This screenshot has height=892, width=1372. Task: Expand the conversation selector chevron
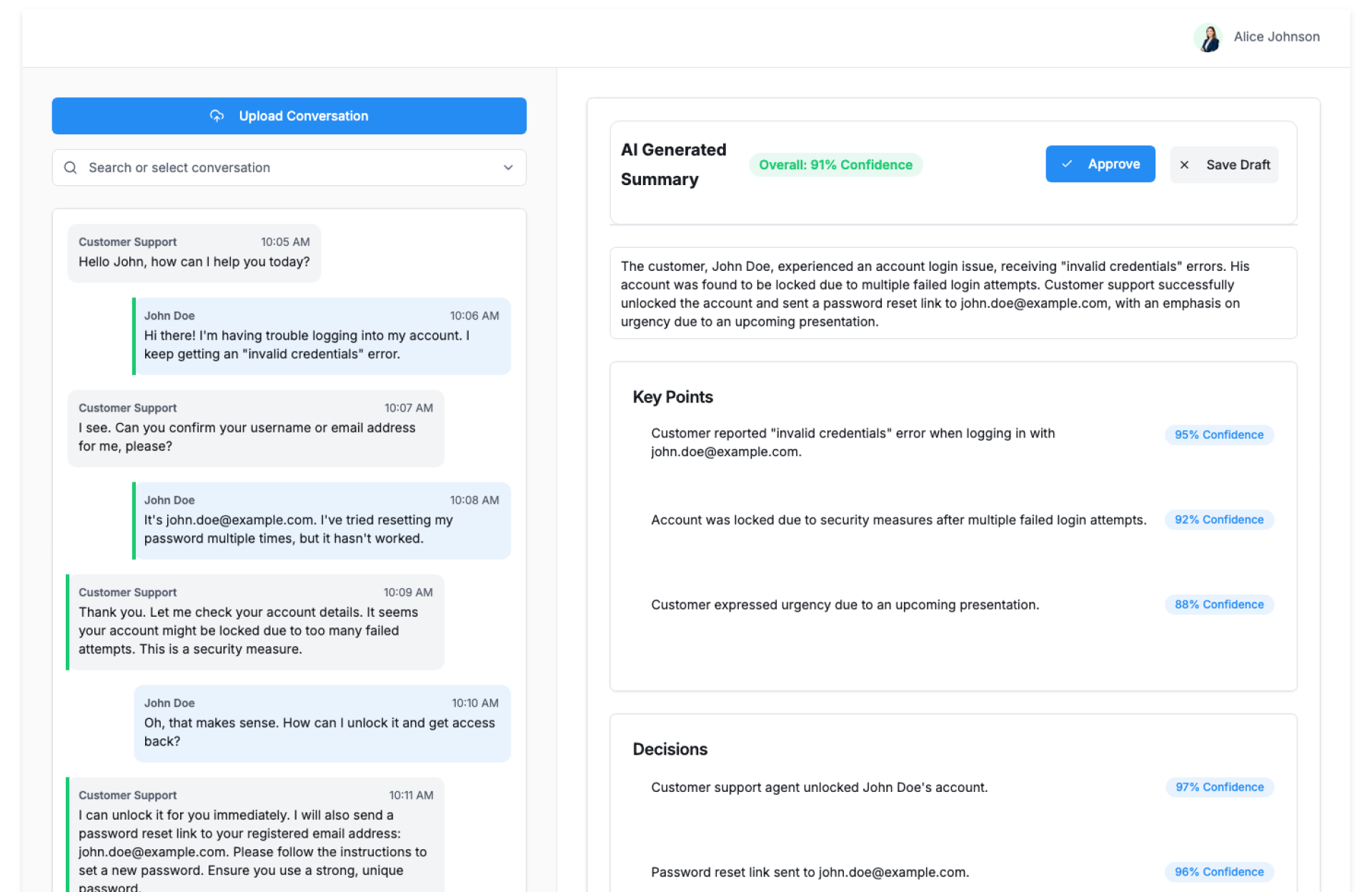tap(508, 168)
